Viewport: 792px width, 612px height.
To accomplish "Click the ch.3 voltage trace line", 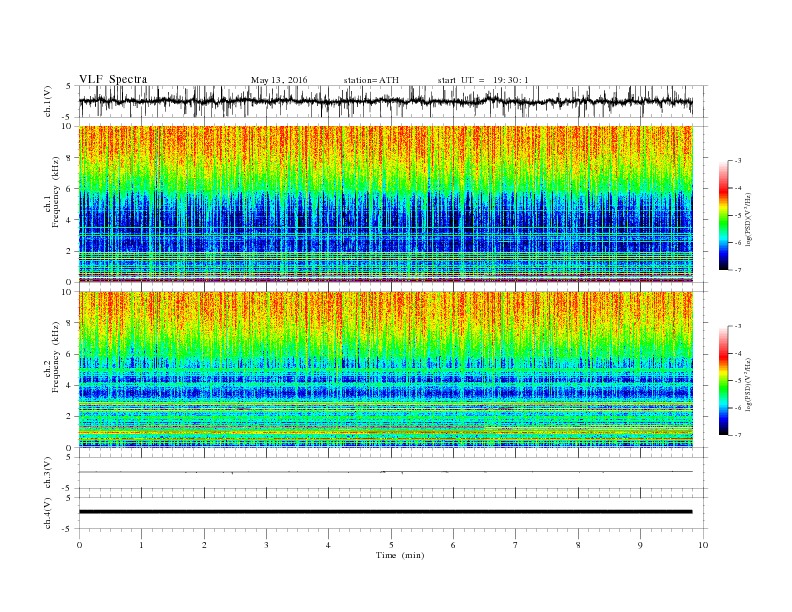I will (385, 472).
